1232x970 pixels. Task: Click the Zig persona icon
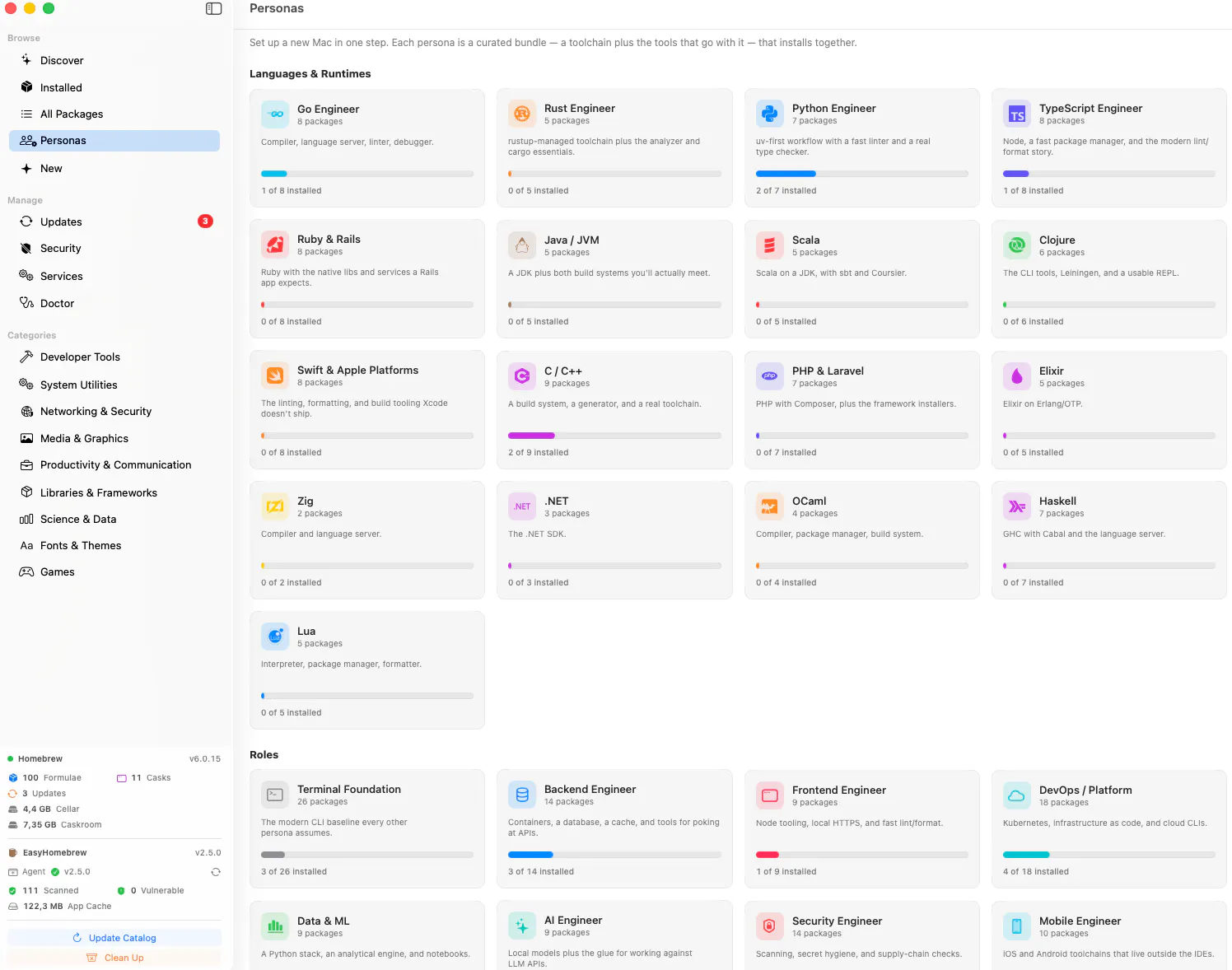point(275,506)
